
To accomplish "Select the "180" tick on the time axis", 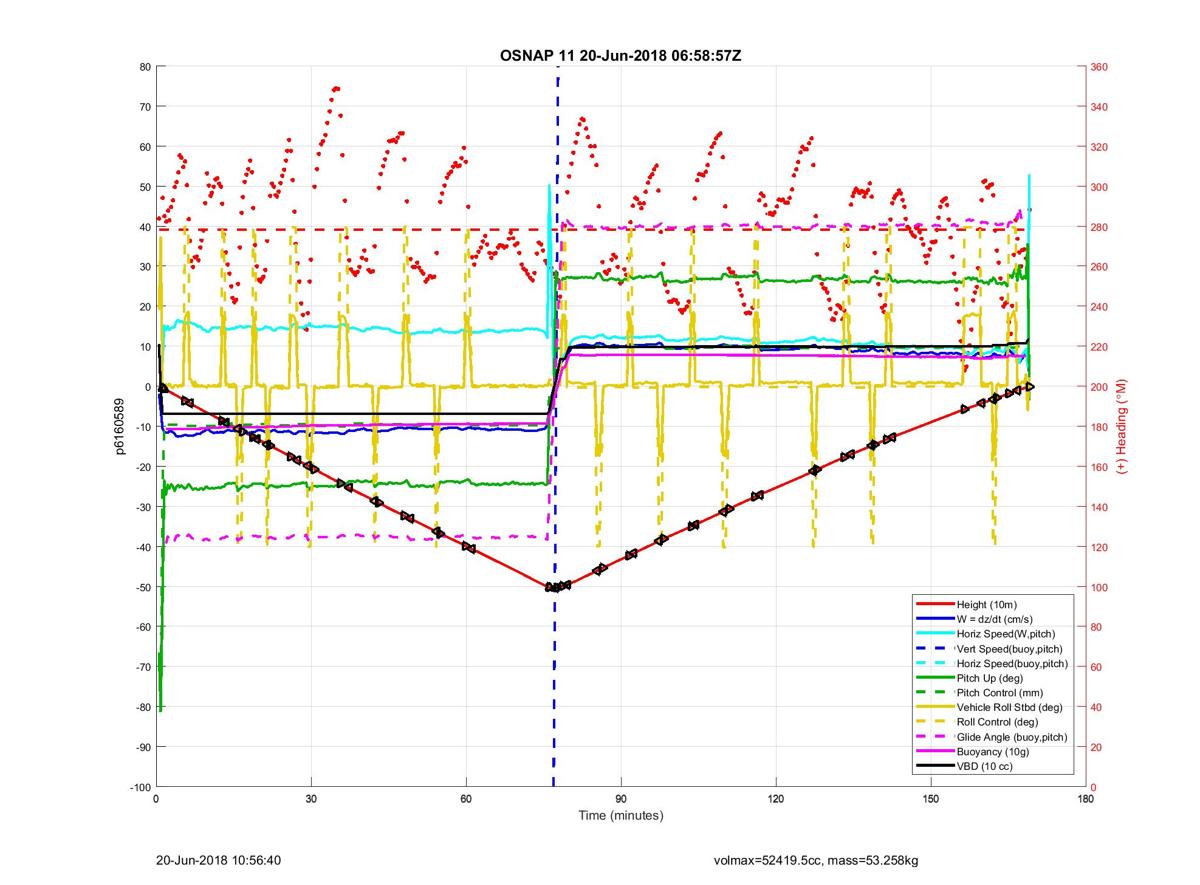I will [1086, 799].
